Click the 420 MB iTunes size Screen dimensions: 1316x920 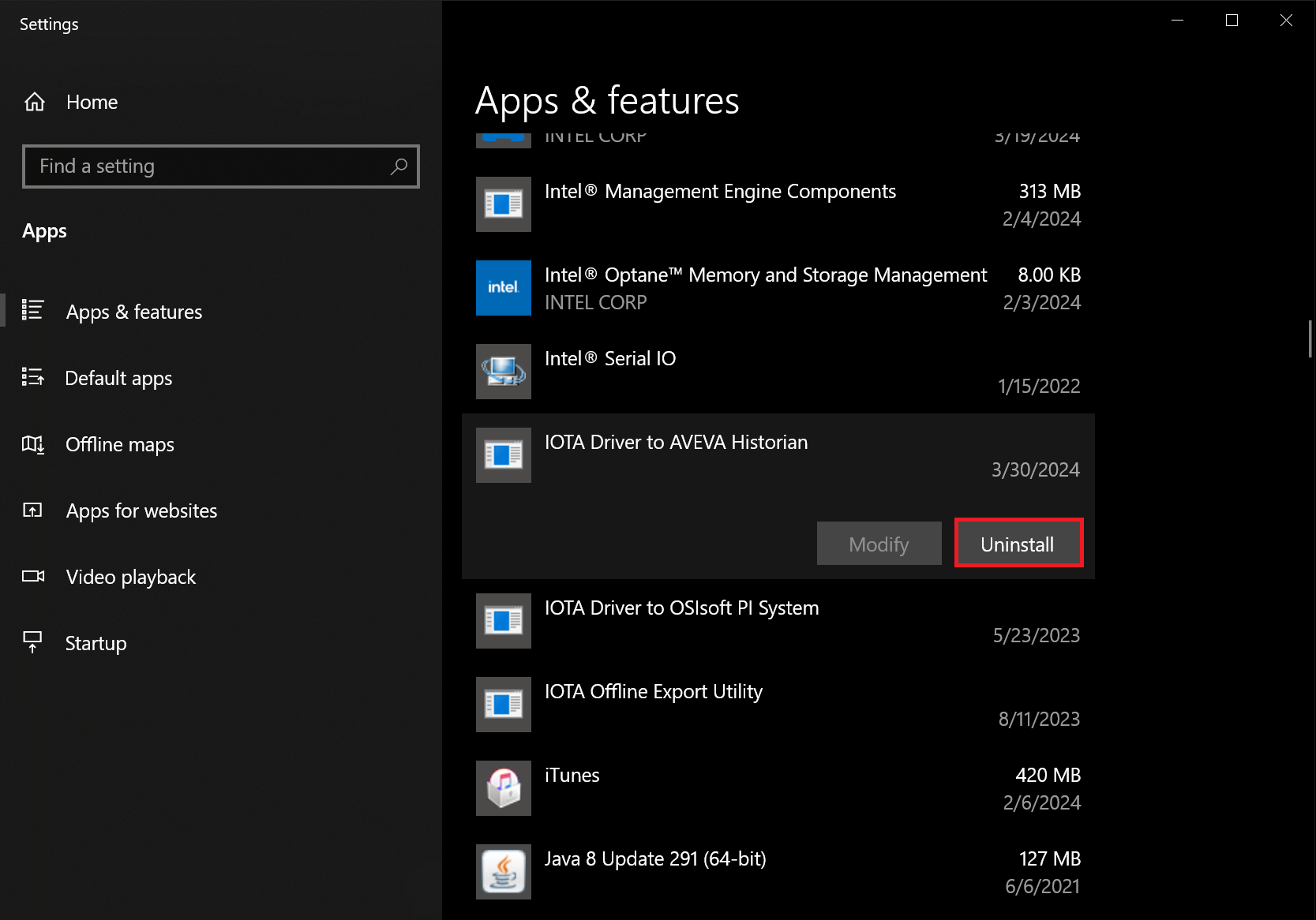(1048, 775)
